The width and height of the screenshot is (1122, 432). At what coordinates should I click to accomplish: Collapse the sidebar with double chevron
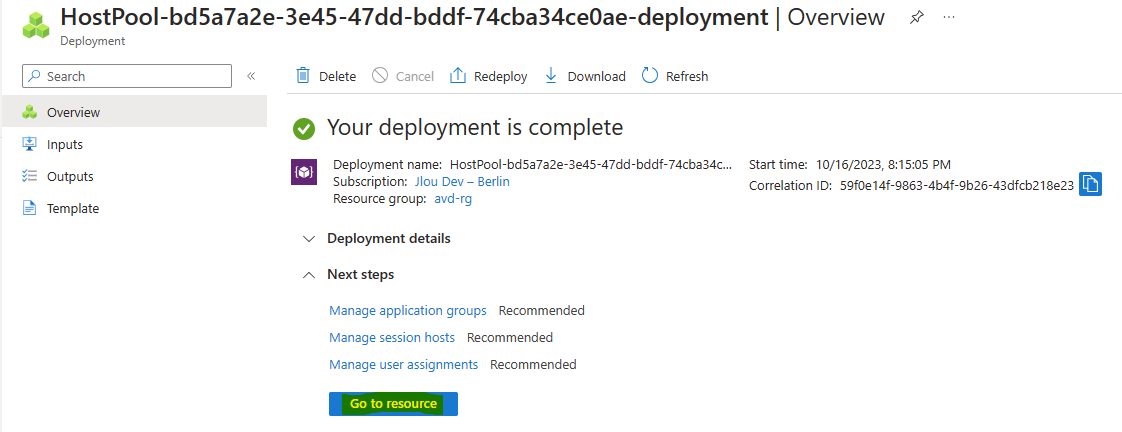251,77
